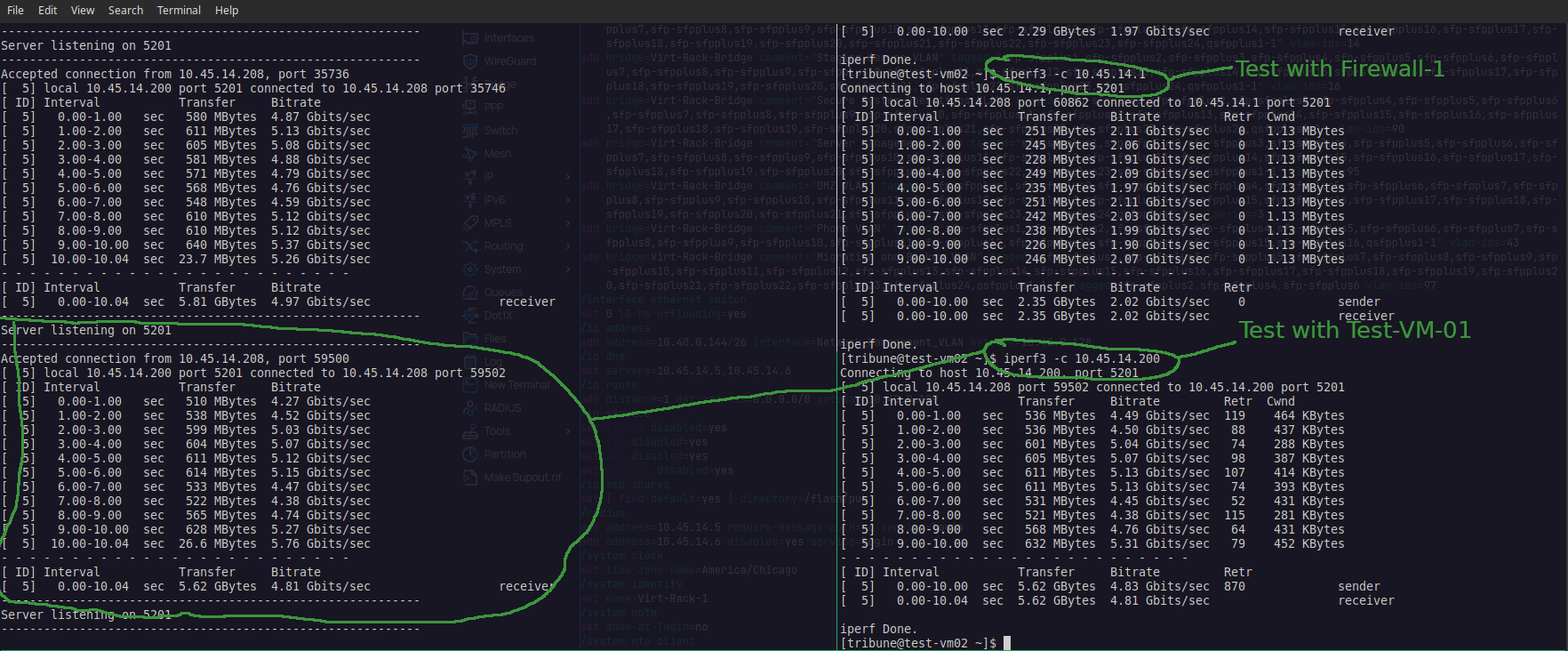This screenshot has width=1568, height=651.
Task: Click the Make Supout.rif icon in background sidebar
Action: pyautogui.click(x=470, y=477)
